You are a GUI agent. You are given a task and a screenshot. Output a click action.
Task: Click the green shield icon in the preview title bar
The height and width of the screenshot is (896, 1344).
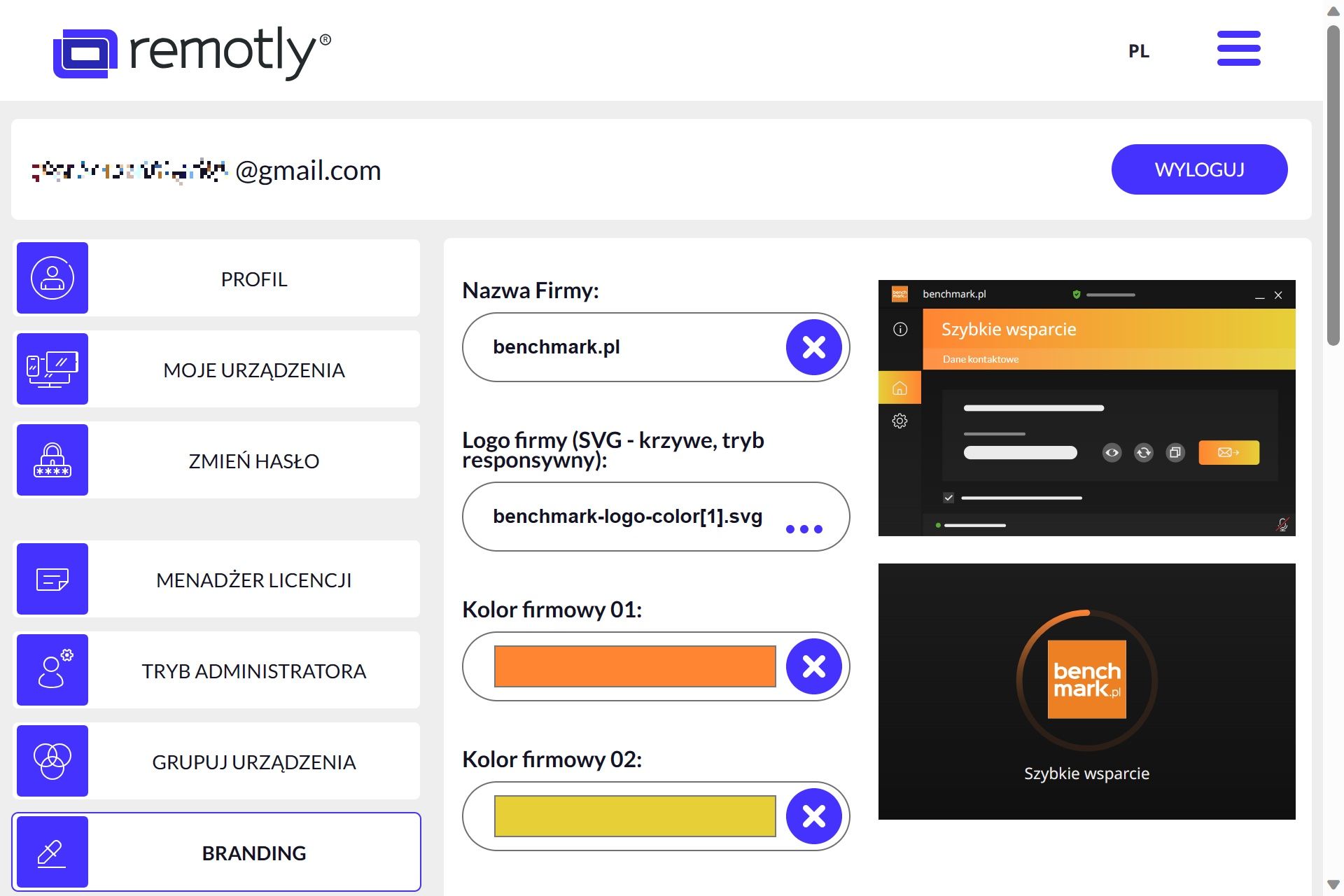coord(1077,295)
